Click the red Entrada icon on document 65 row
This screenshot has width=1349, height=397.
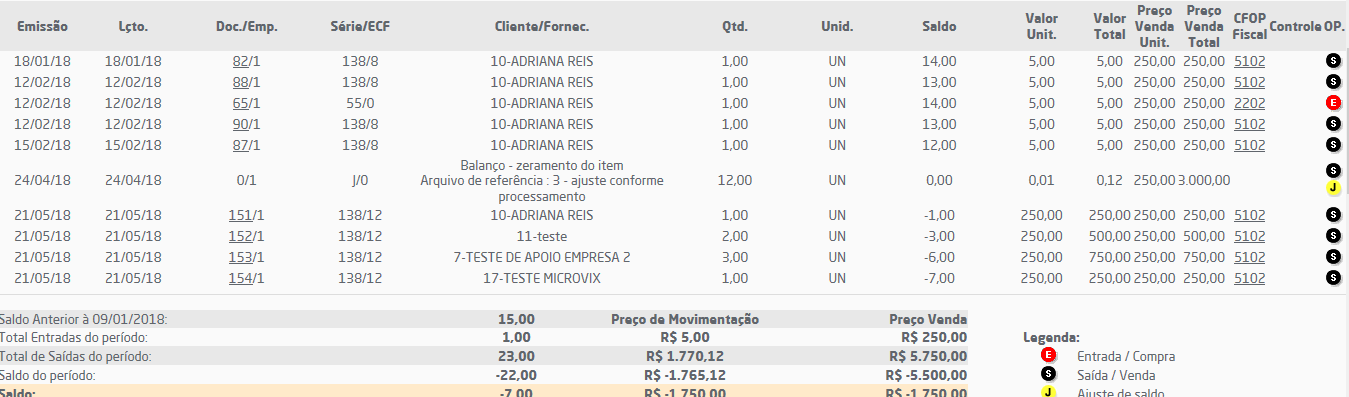1332,103
